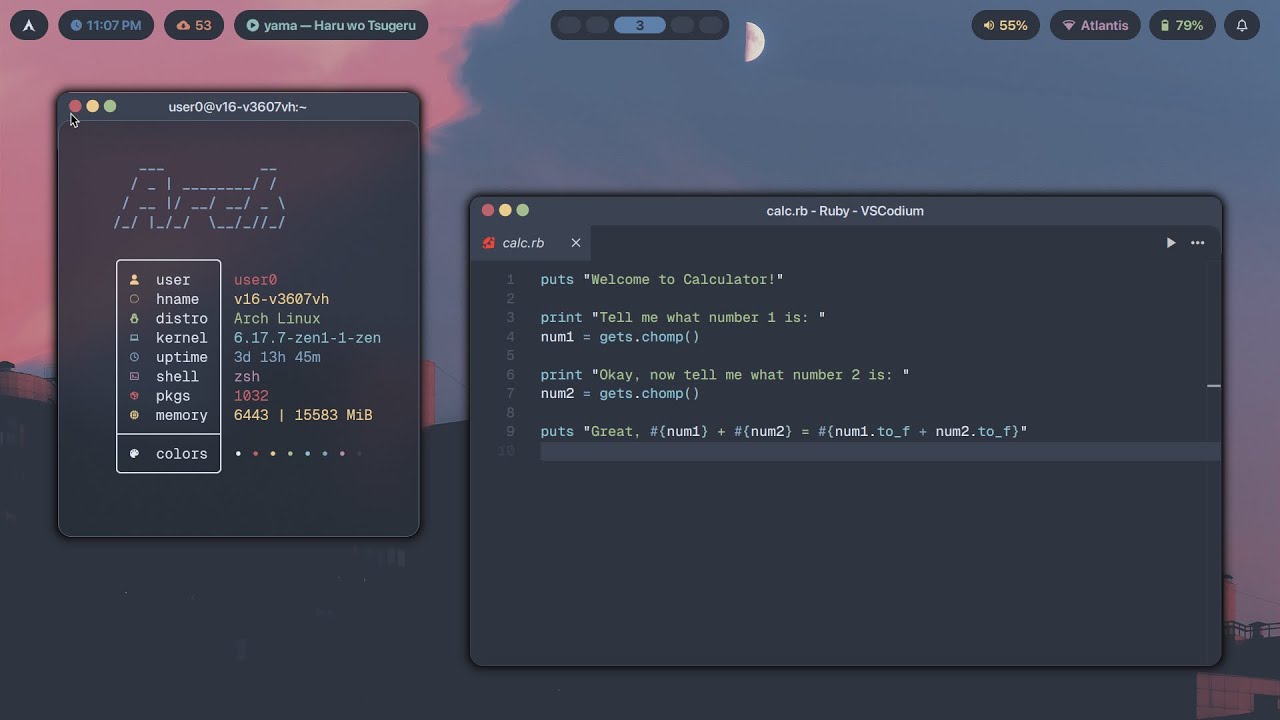Click the kernel laptop icon in terminal
The height and width of the screenshot is (720, 1280).
click(134, 338)
